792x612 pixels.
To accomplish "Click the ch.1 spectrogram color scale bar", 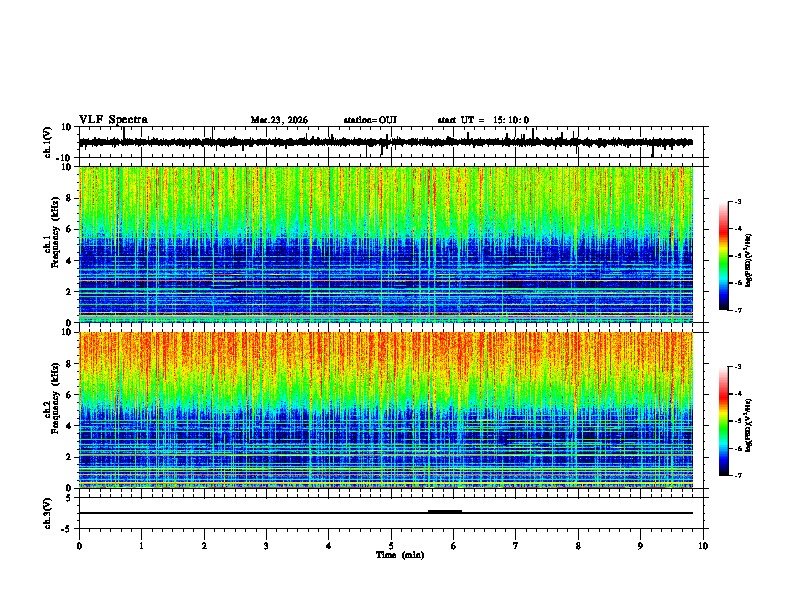I will (723, 256).
